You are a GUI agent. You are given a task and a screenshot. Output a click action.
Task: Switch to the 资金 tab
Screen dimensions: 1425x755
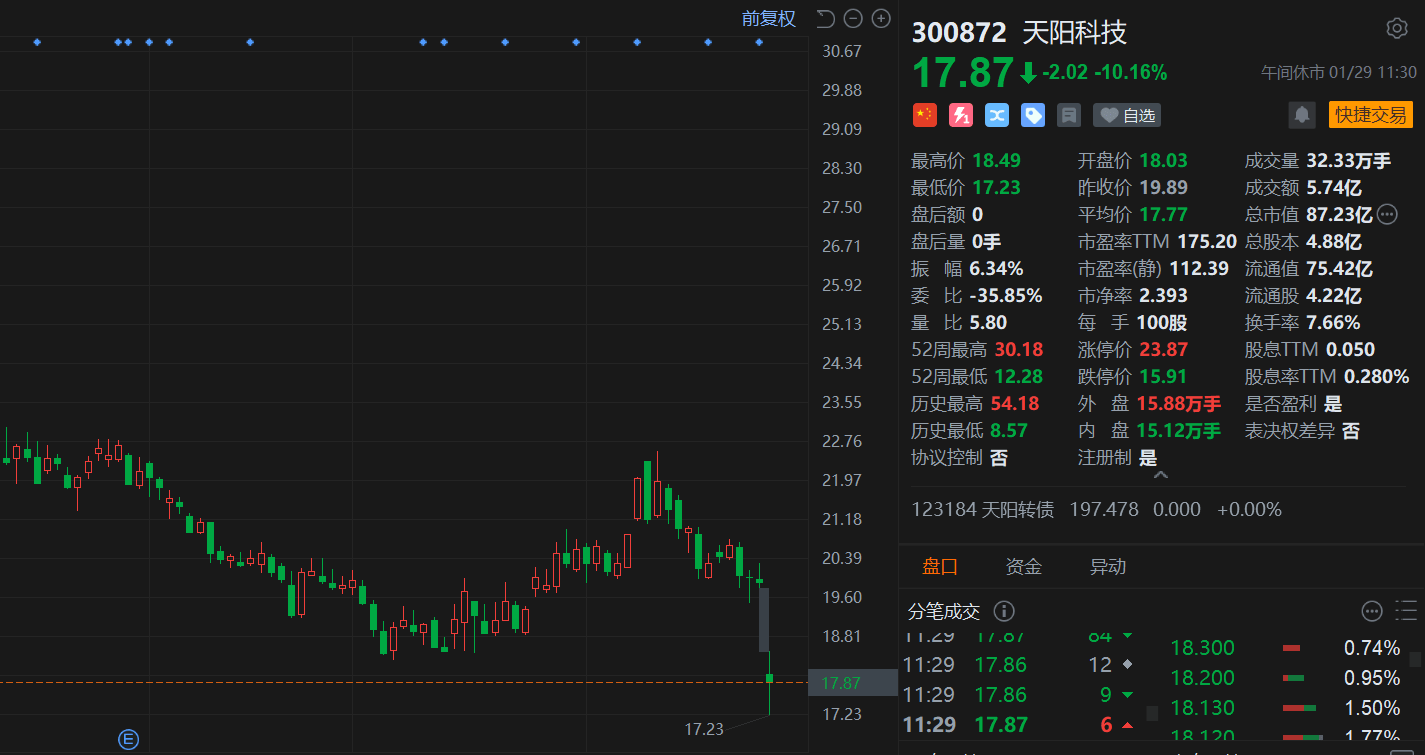[x=1023, y=567]
